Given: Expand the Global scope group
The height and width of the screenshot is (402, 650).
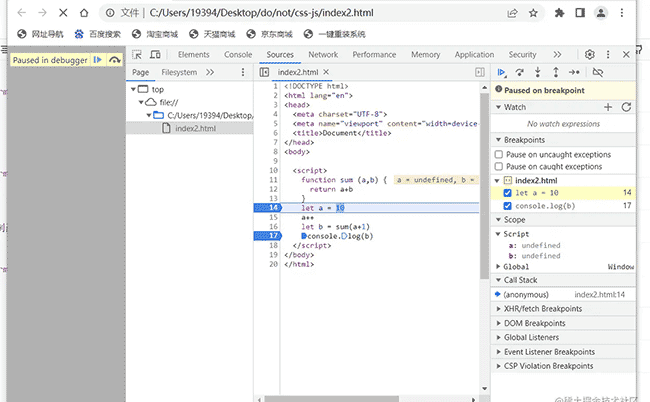Looking at the screenshot, I should pos(499,266).
